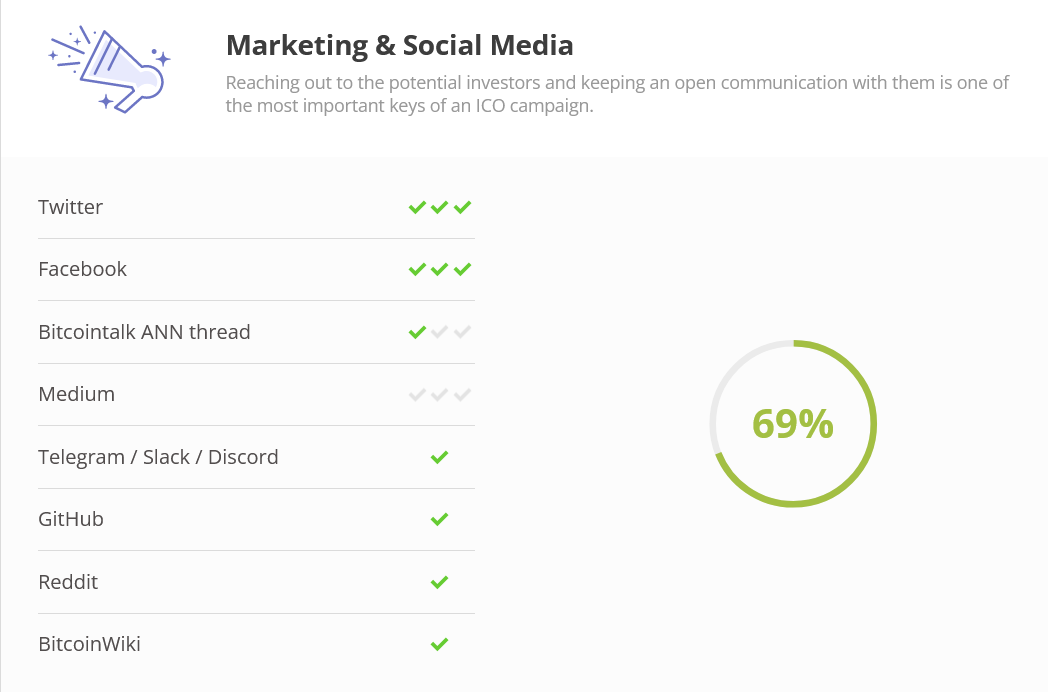The width and height of the screenshot is (1048, 692).
Task: Click the 69% circular progress indicator
Action: pos(793,424)
